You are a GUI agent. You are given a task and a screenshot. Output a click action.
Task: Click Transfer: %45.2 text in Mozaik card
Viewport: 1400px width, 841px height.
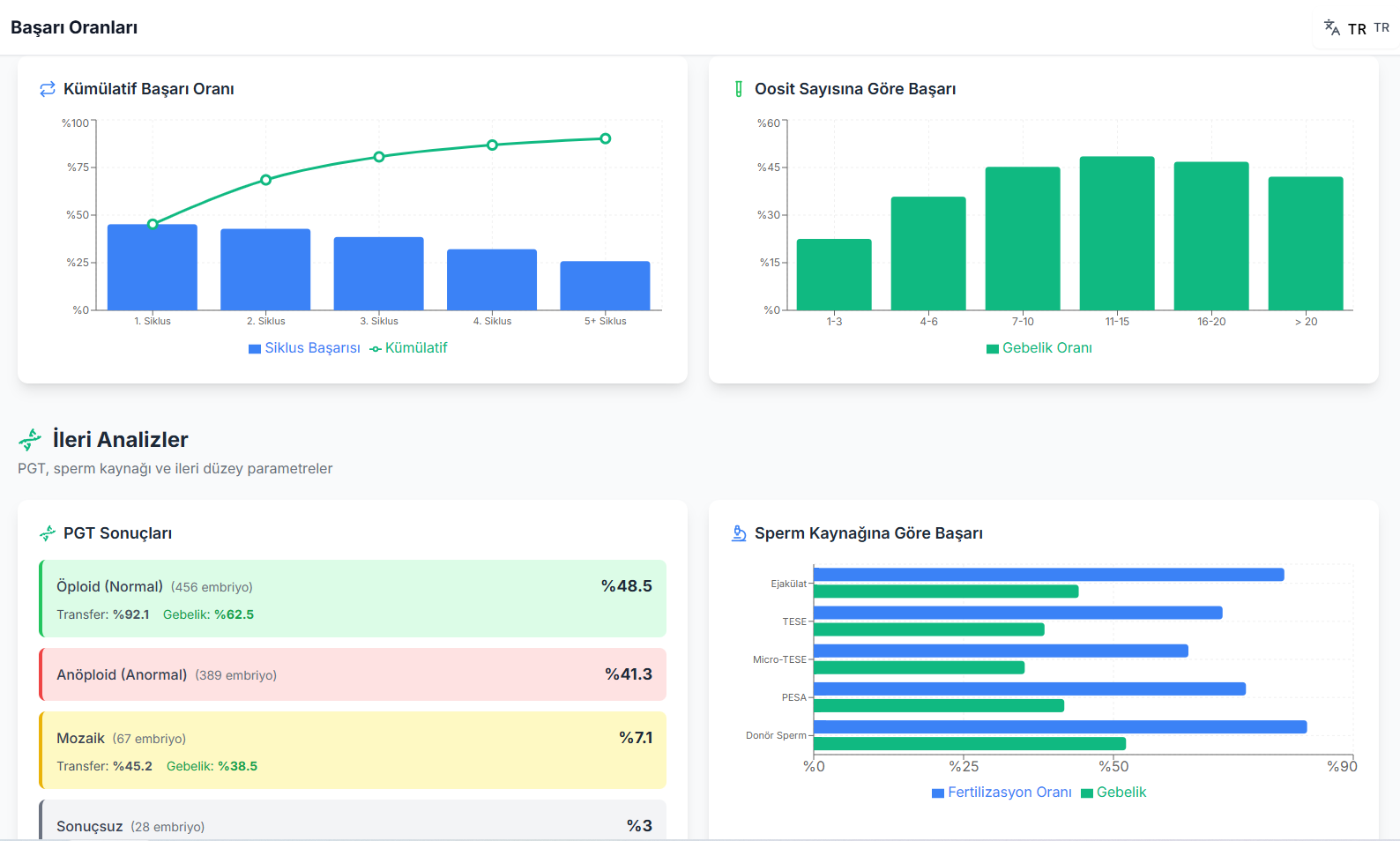[104, 766]
